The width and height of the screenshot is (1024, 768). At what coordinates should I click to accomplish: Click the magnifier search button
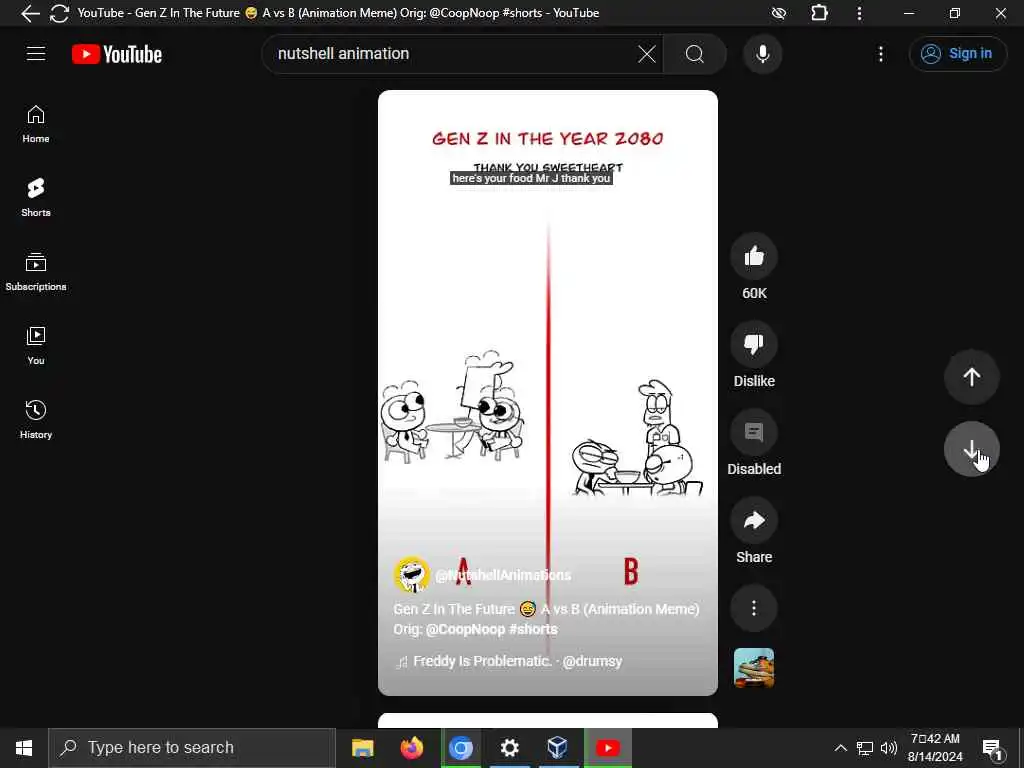coord(695,54)
